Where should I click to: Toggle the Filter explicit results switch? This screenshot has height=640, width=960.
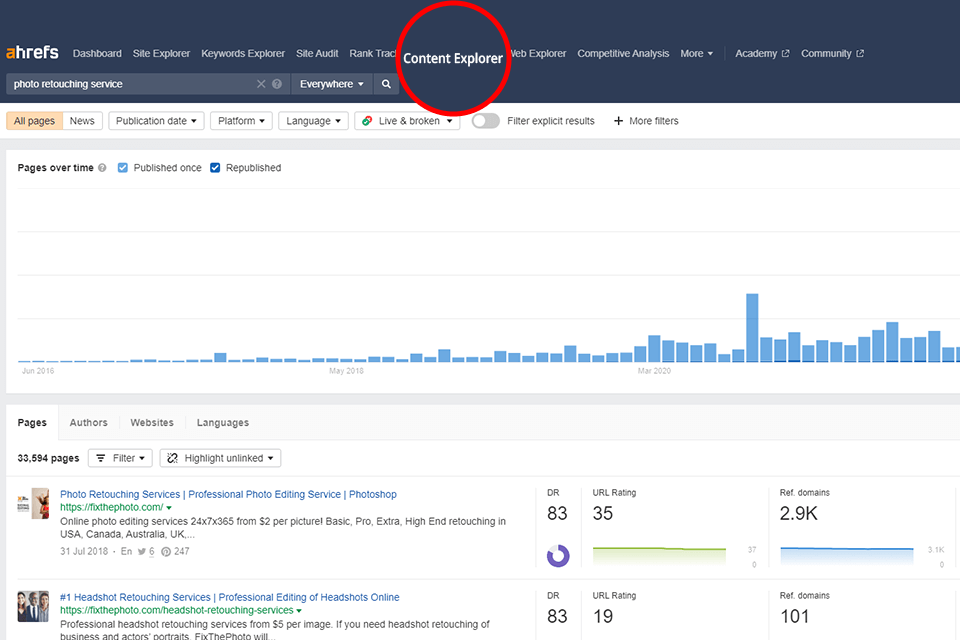[x=485, y=121]
